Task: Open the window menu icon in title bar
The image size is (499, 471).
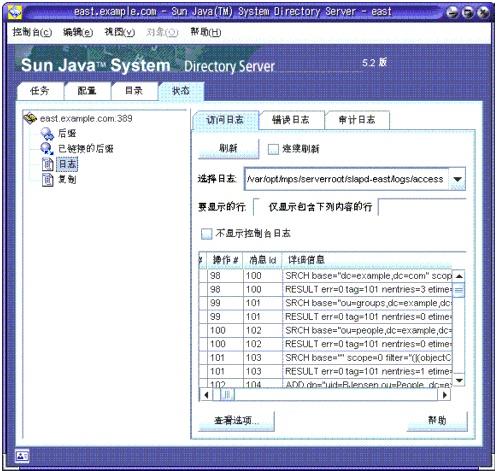Action: tap(14, 12)
